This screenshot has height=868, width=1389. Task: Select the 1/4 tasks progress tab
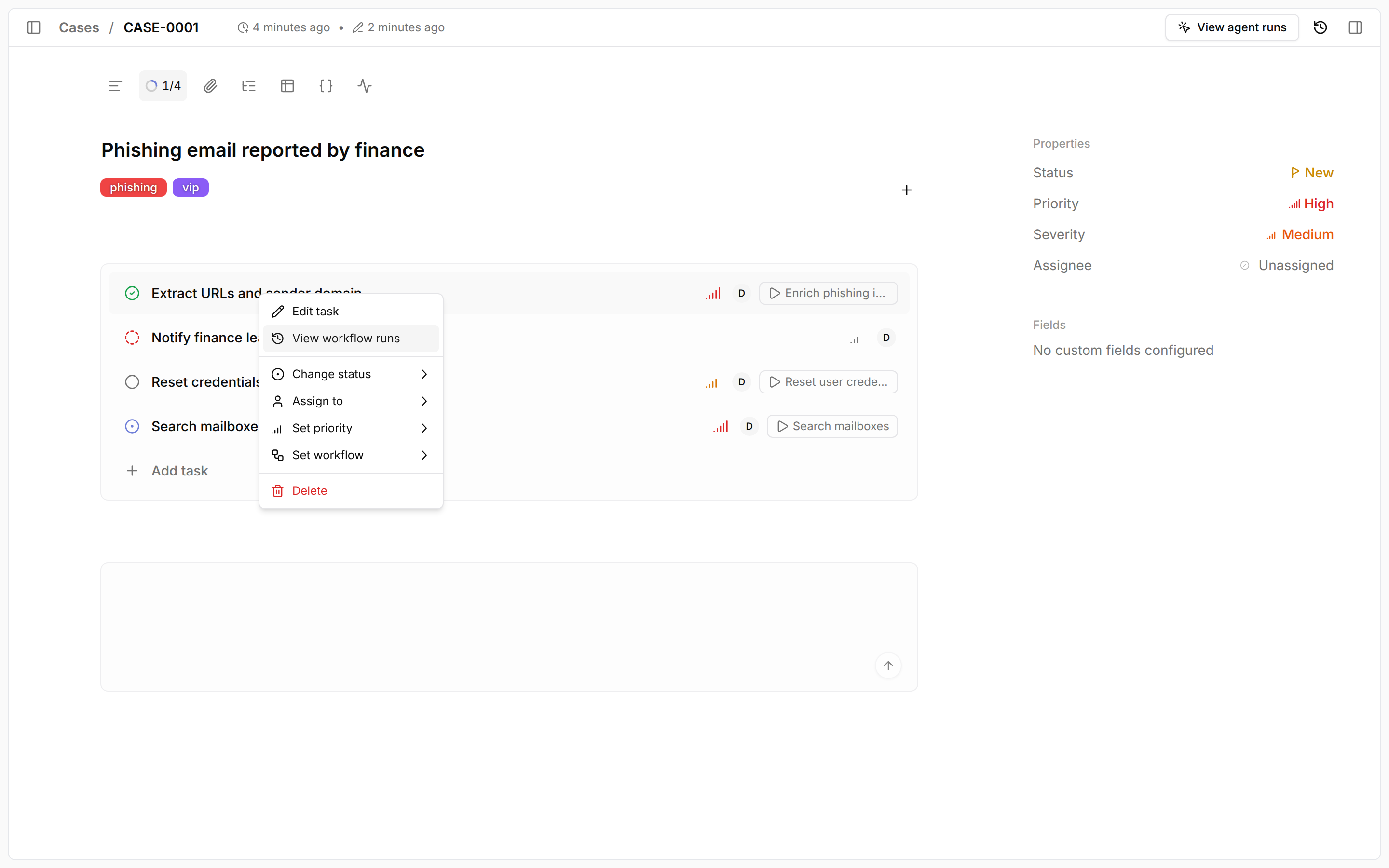[x=163, y=86]
